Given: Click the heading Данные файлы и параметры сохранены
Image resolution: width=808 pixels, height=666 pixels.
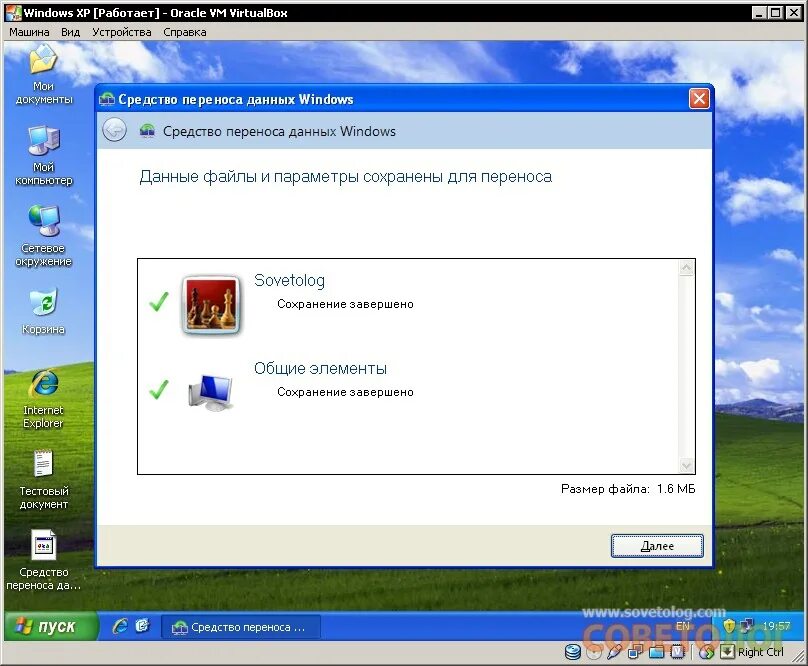Looking at the screenshot, I should pos(345,177).
